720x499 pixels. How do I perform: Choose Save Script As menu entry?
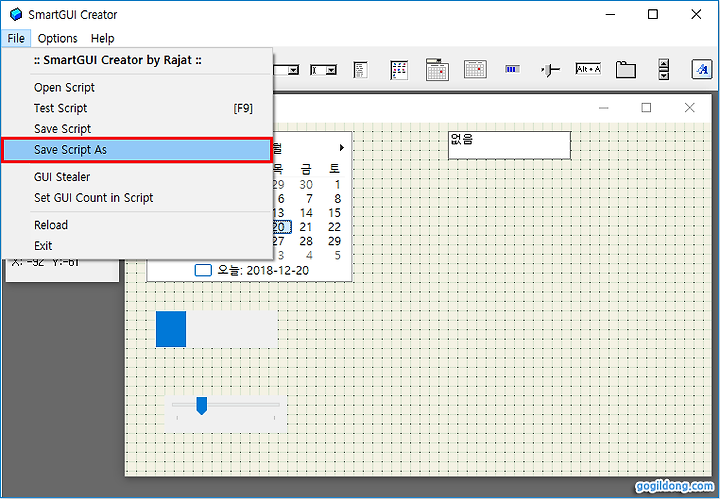point(138,150)
